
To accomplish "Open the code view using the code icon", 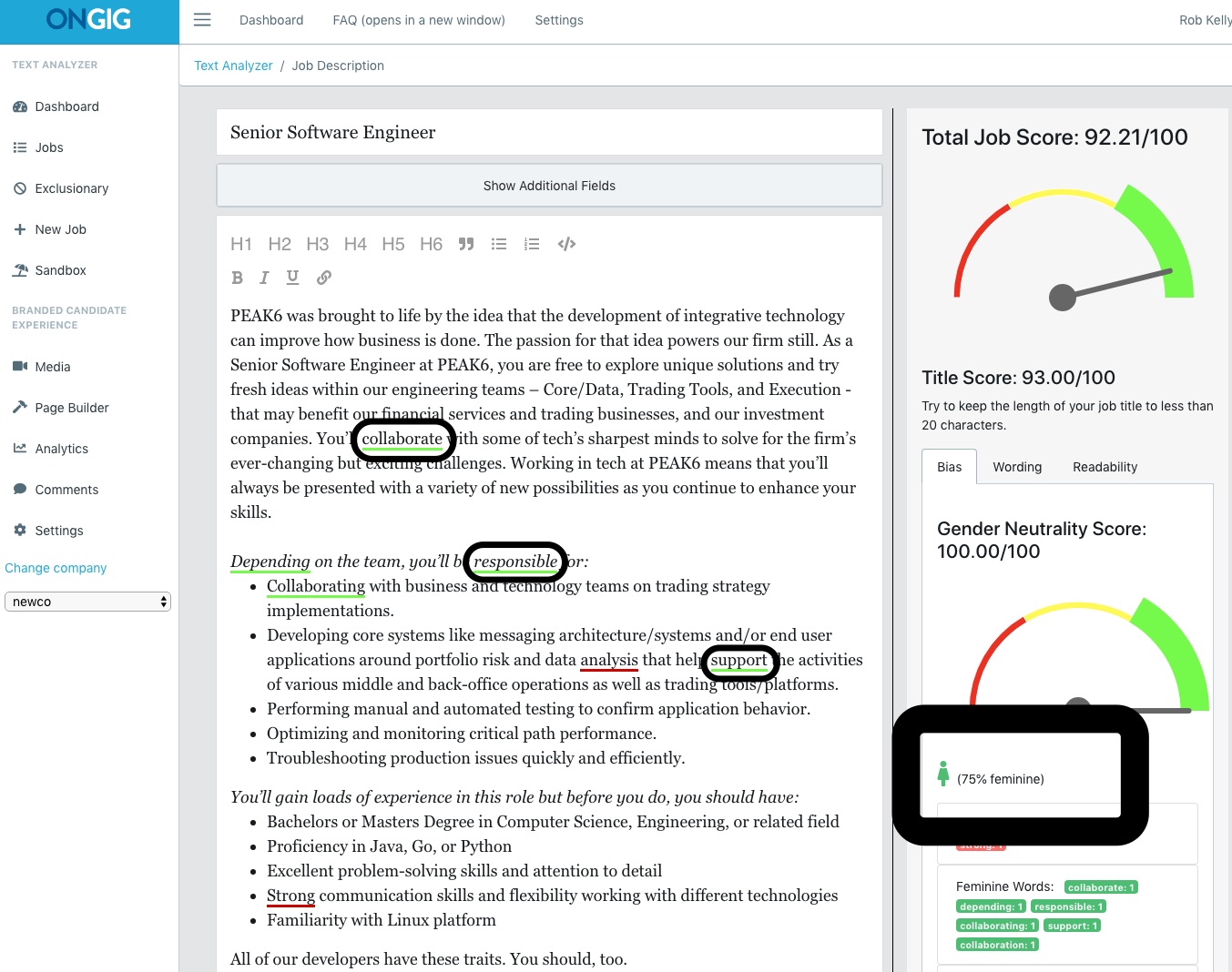I will (x=565, y=244).
